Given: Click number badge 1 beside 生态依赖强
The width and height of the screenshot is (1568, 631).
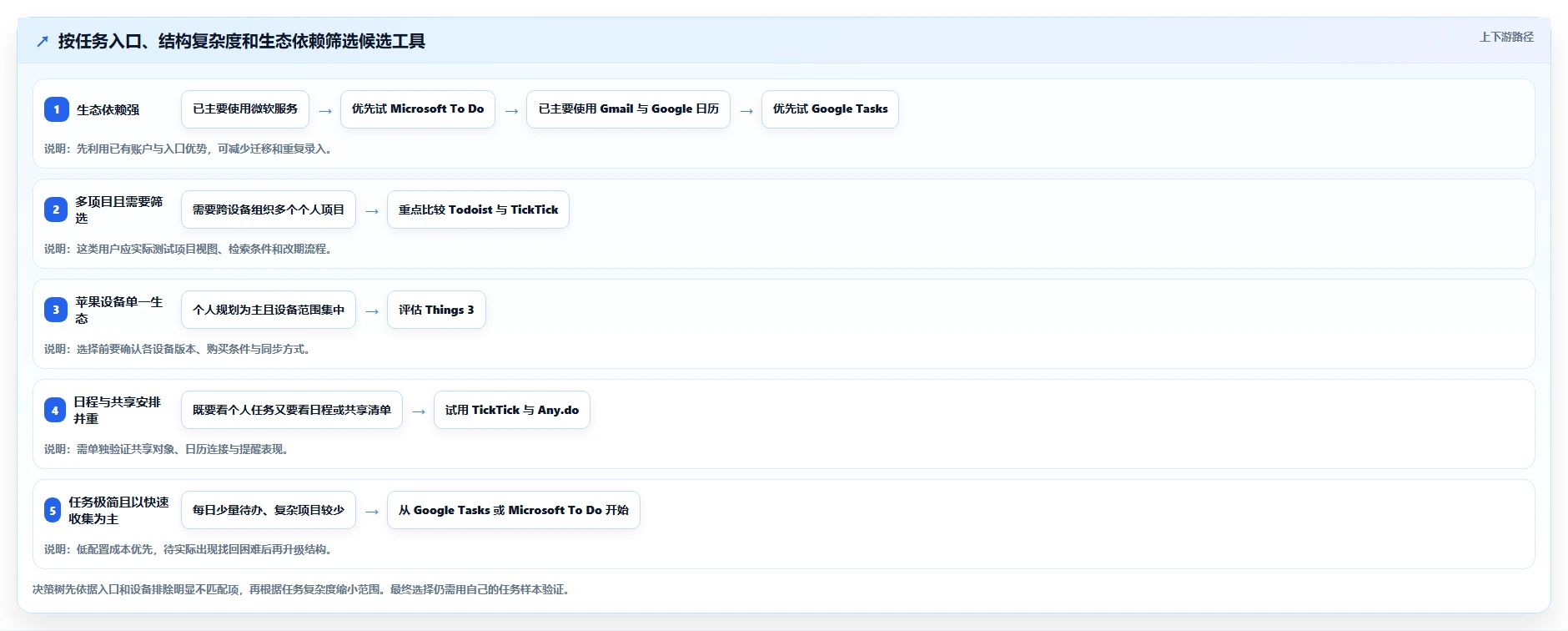Looking at the screenshot, I should (x=57, y=109).
